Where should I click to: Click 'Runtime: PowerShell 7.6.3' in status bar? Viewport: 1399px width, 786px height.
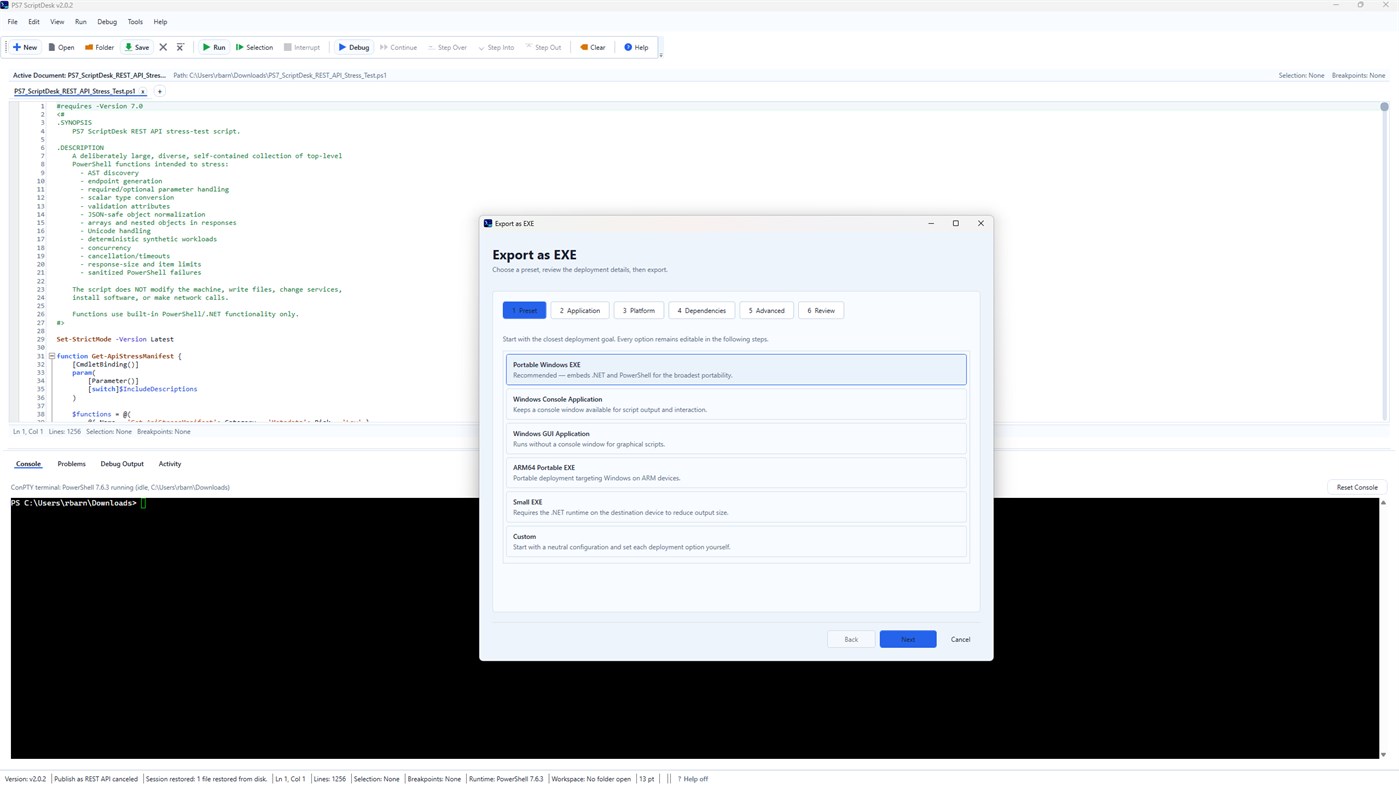[x=506, y=779]
